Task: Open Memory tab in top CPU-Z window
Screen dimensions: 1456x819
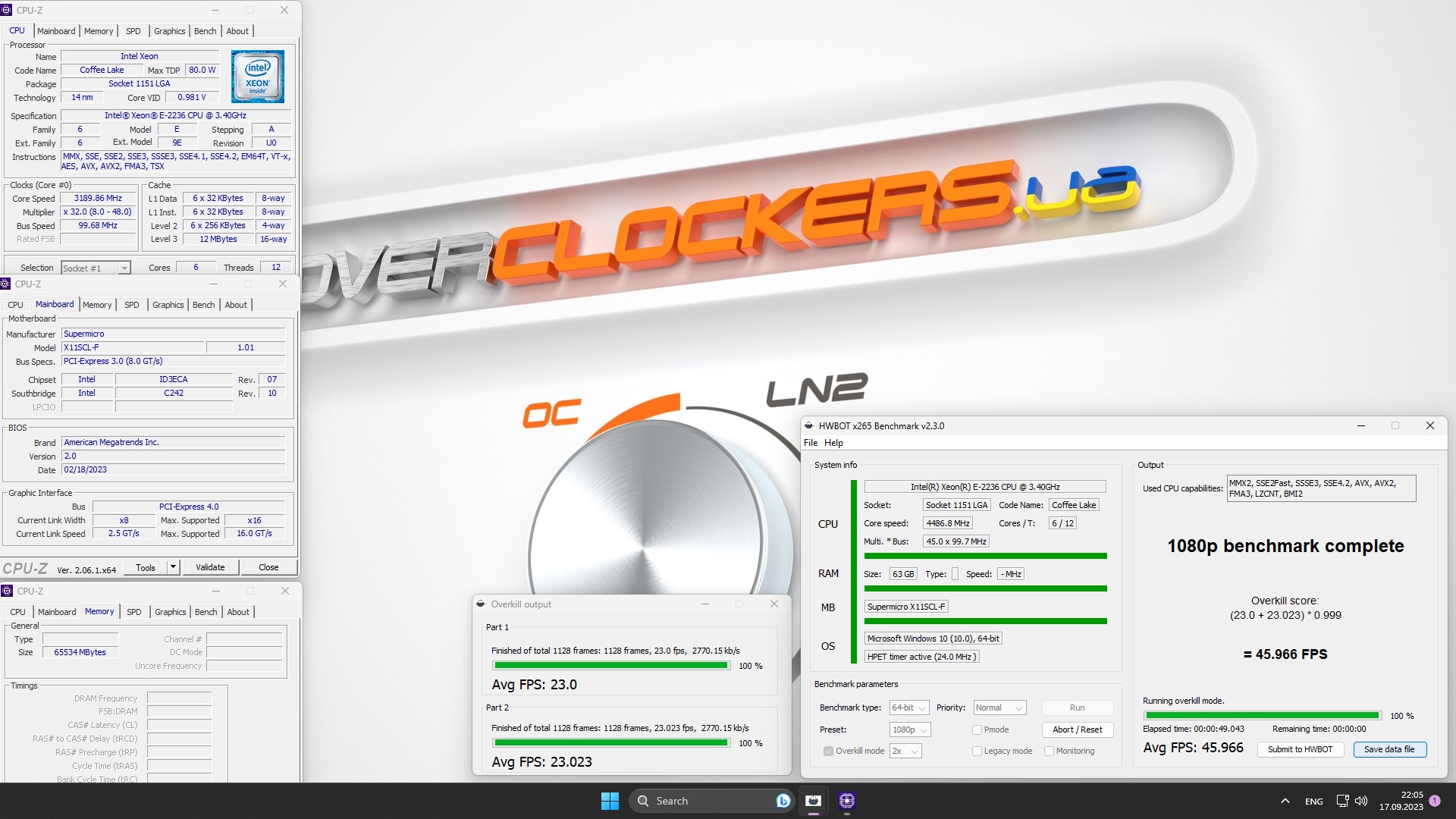Action: (x=99, y=31)
